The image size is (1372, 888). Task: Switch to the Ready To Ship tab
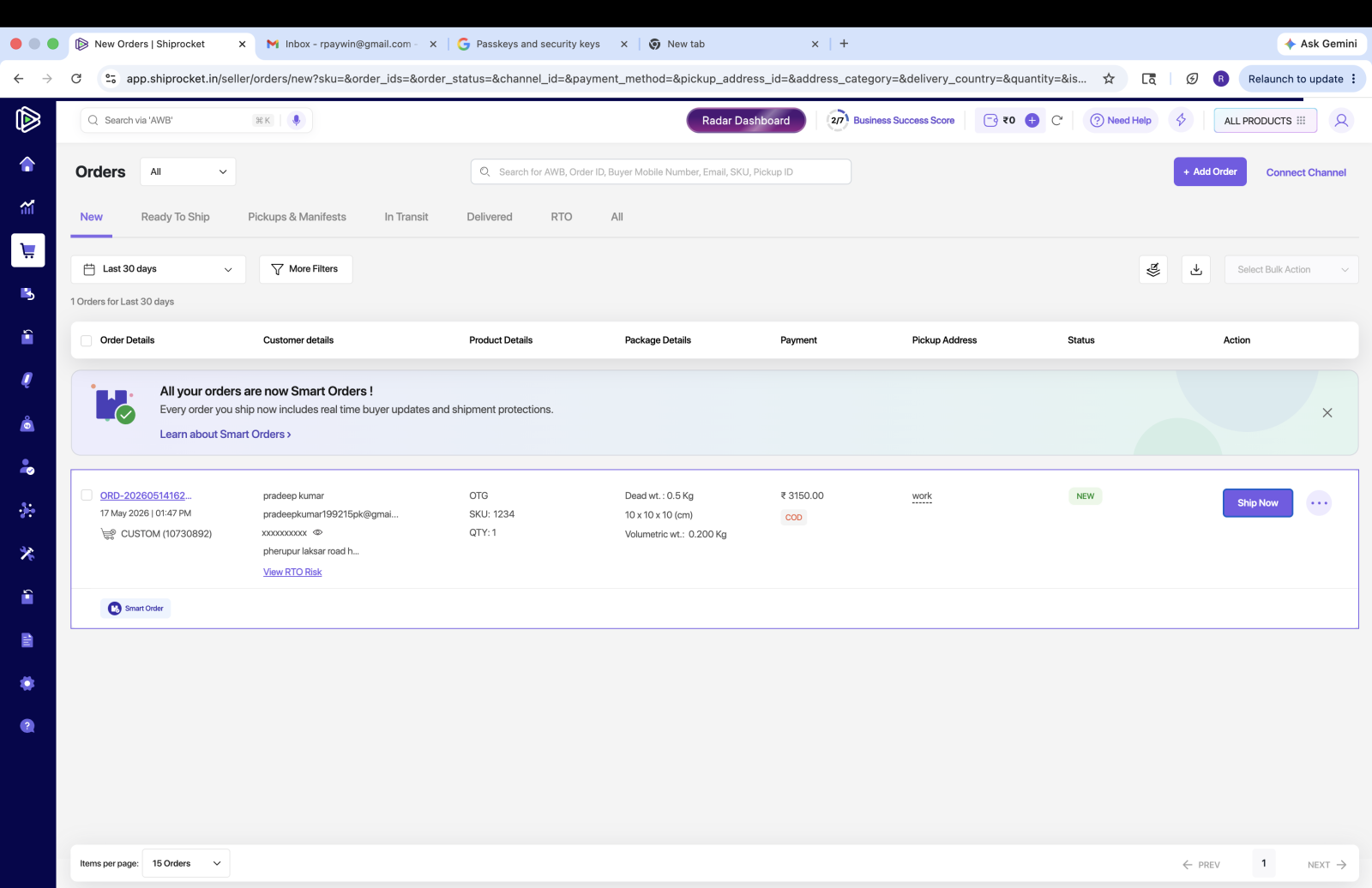[x=175, y=217]
